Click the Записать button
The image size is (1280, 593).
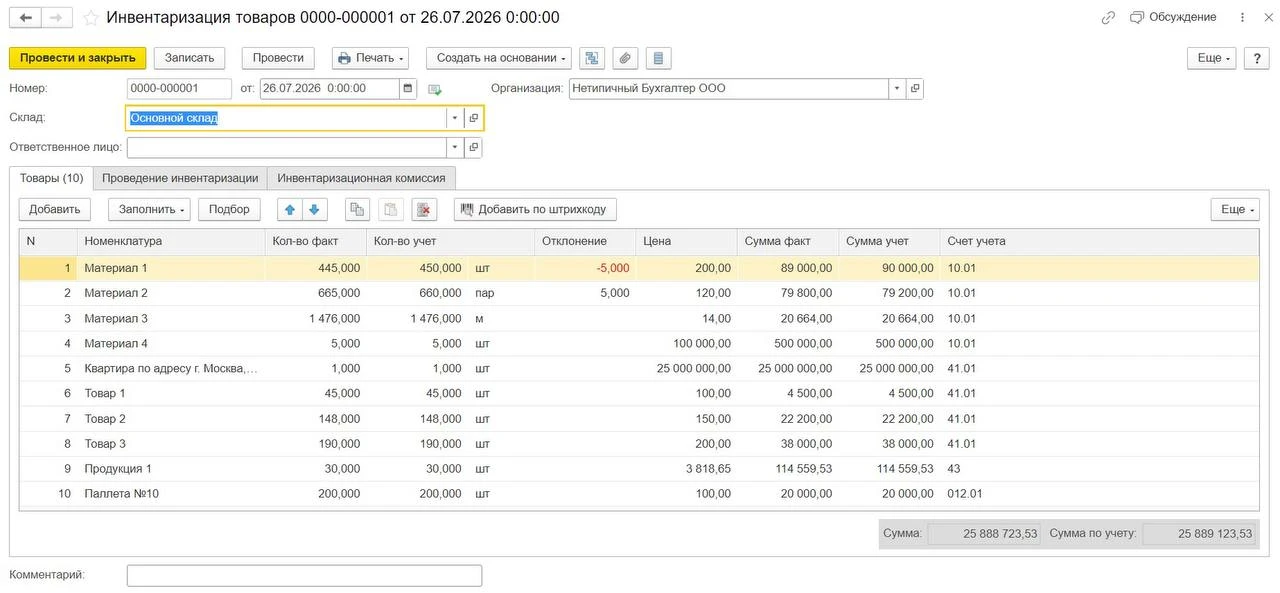190,58
